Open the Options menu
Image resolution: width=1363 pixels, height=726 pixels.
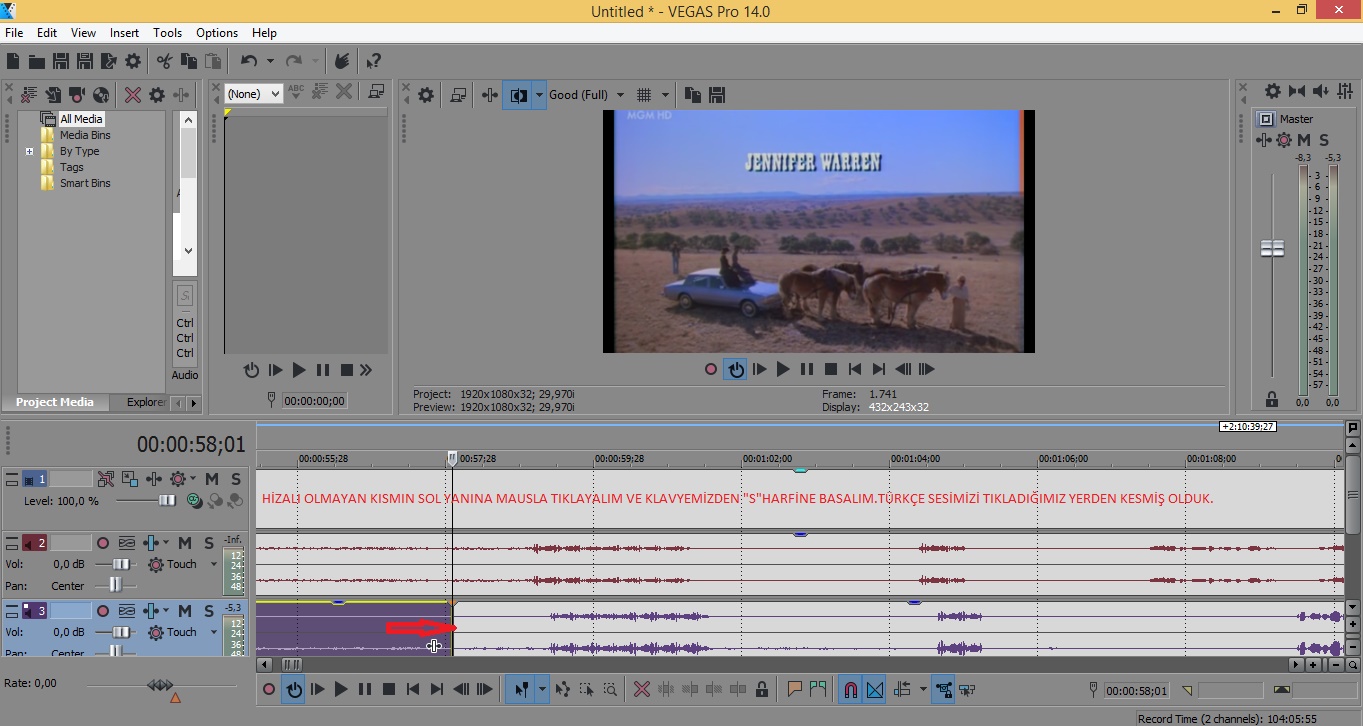(x=216, y=33)
